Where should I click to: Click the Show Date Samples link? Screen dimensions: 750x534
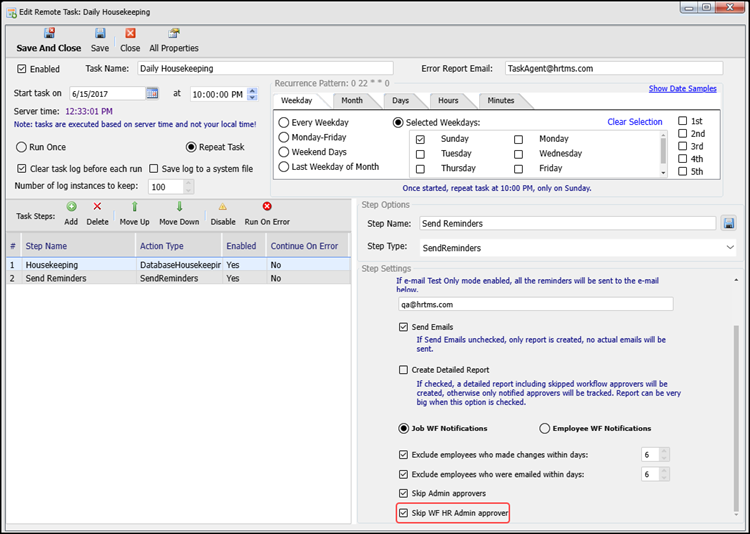682,89
